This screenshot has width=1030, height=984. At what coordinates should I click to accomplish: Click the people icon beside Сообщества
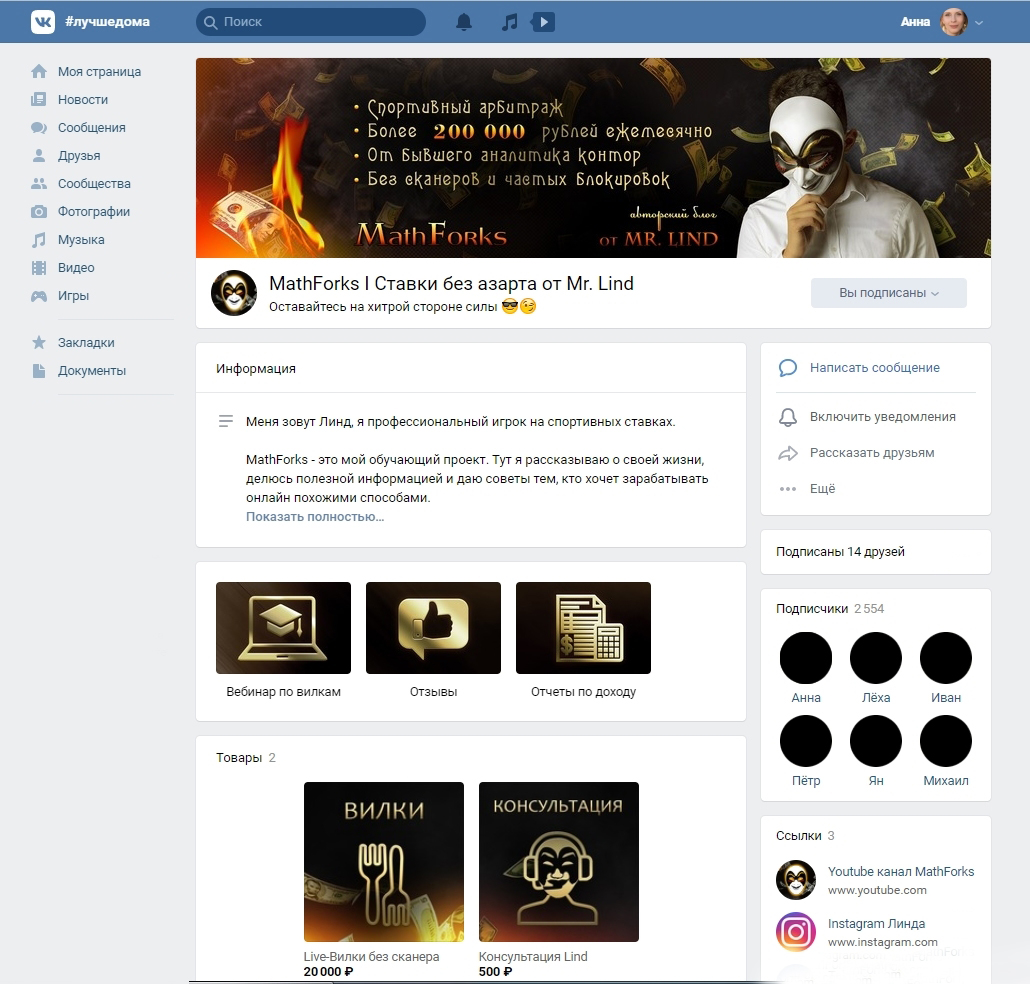point(39,183)
